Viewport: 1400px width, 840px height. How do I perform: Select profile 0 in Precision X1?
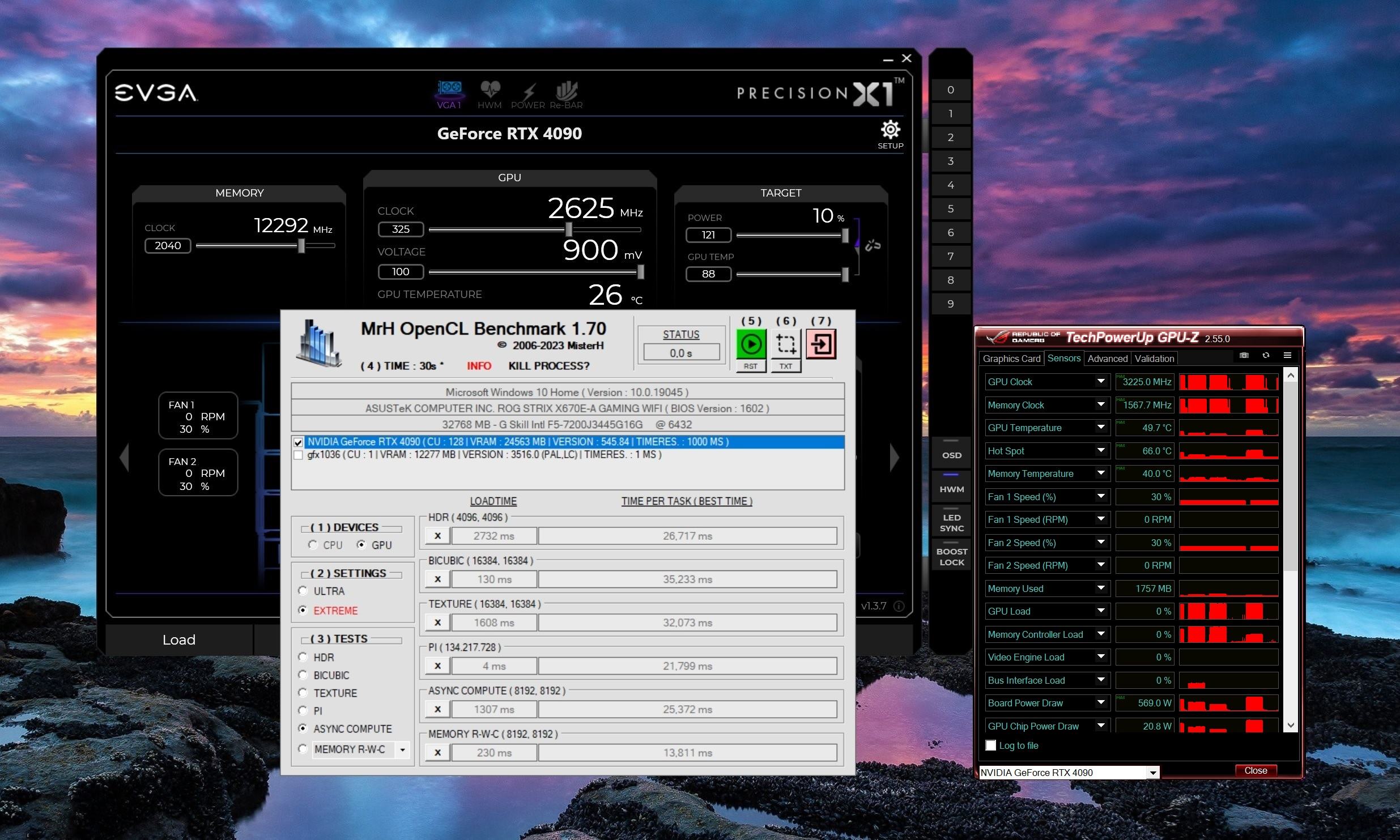click(951, 89)
